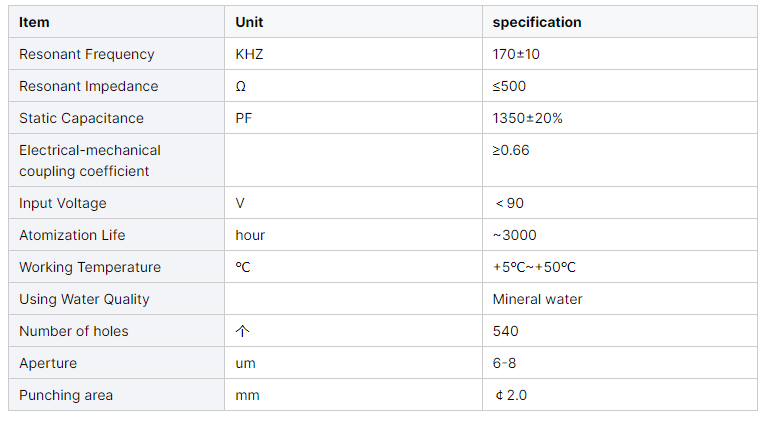Click the 1350±20% capacitance value
Image resolution: width=773 pixels, height=422 pixels.
pos(527,118)
